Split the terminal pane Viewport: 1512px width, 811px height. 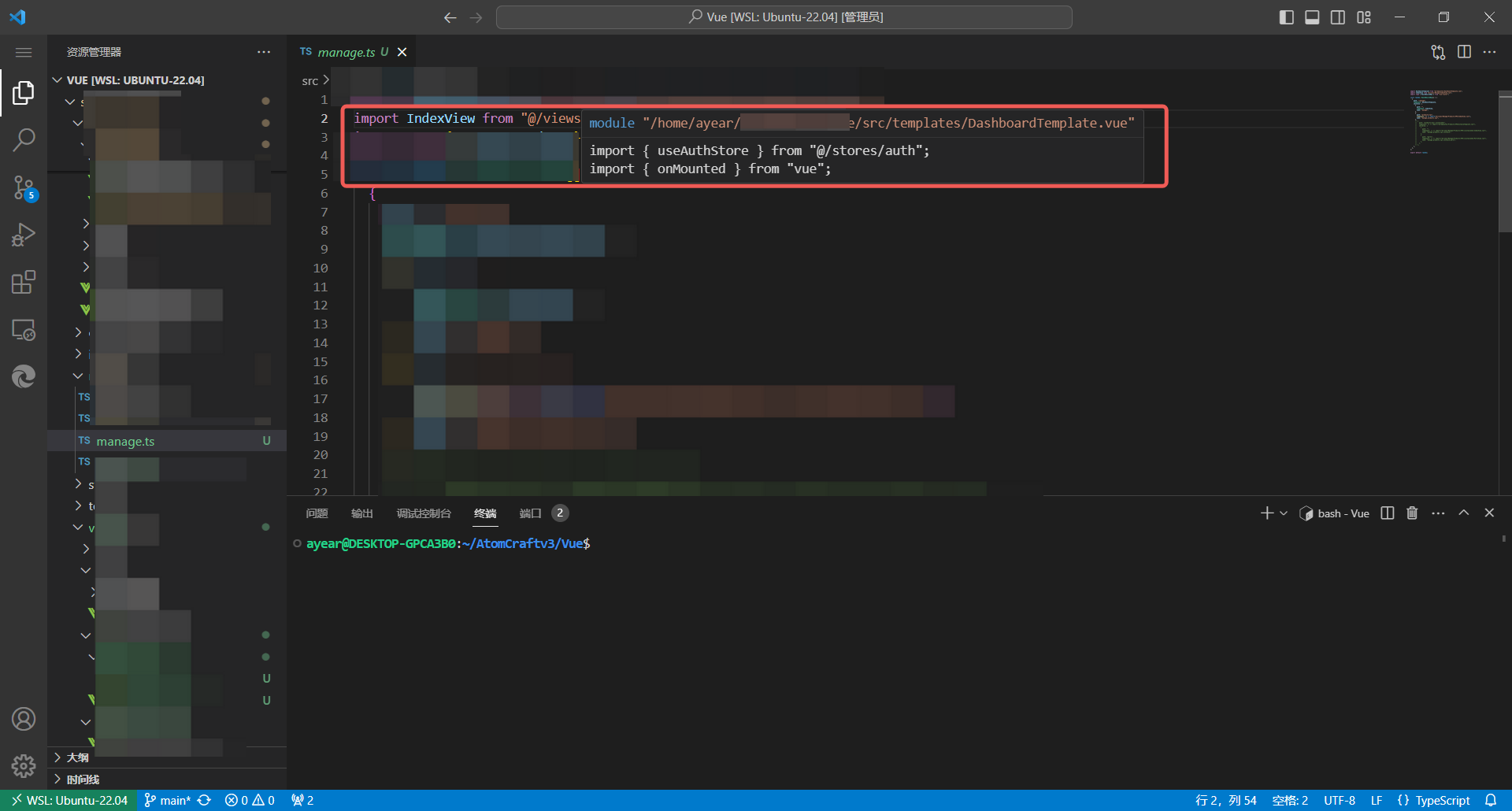click(x=1388, y=513)
